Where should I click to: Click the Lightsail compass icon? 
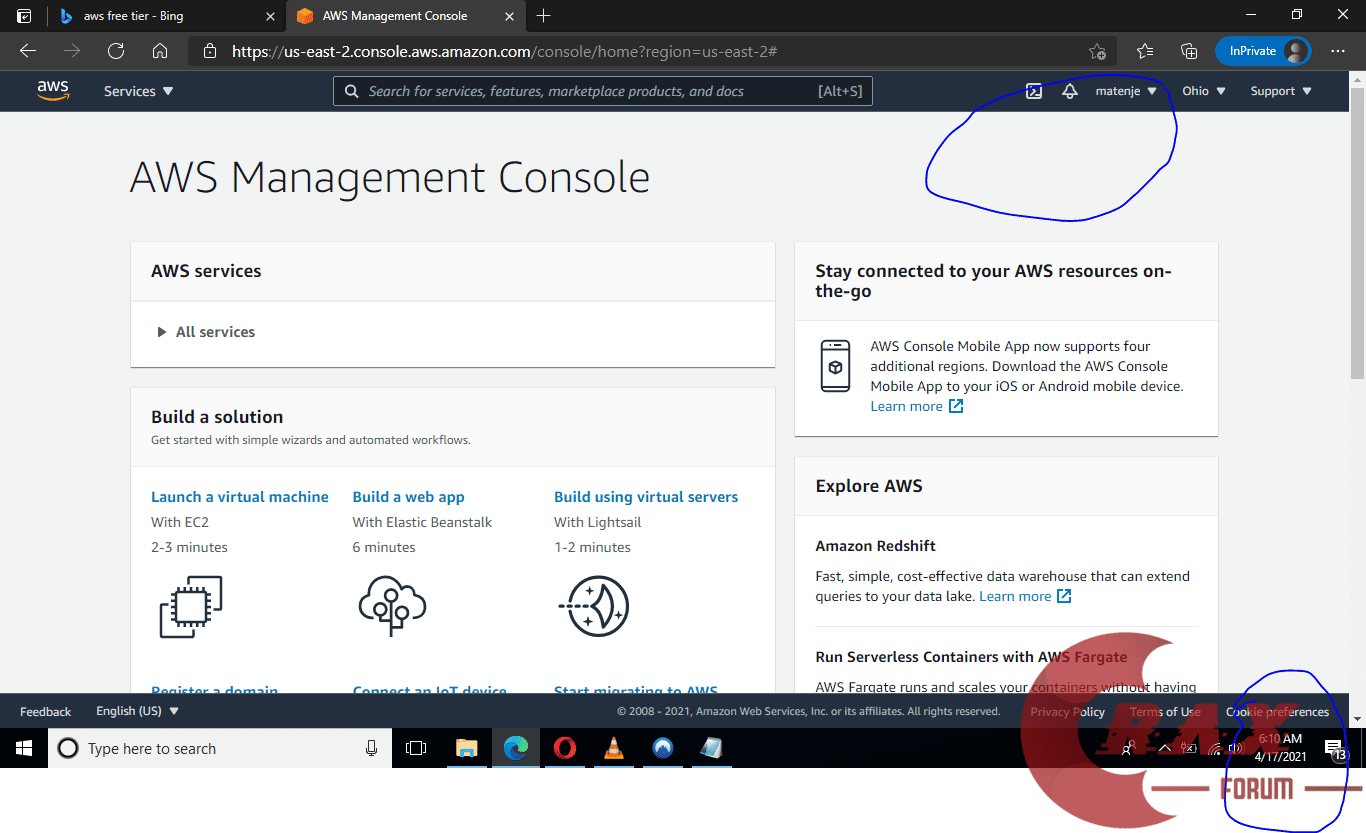[x=596, y=606]
